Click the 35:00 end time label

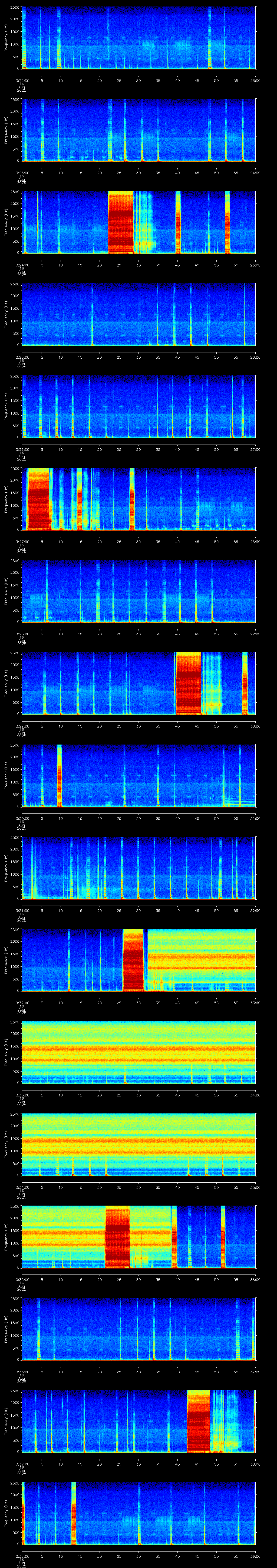(x=256, y=1187)
